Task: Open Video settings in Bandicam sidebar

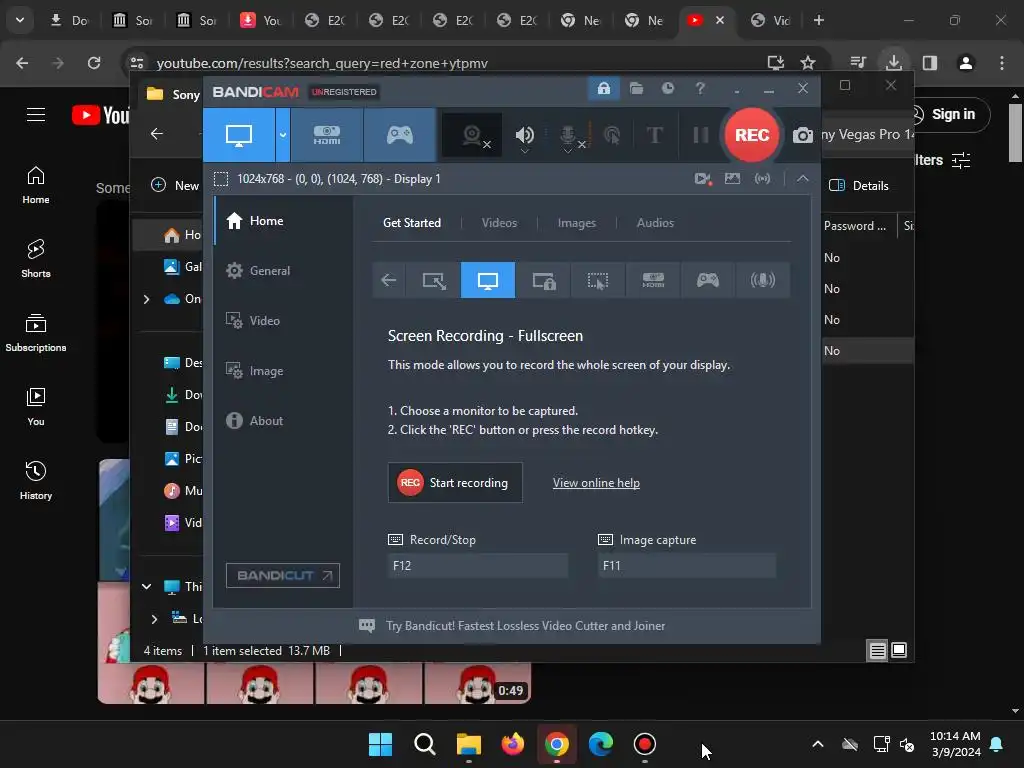Action: point(282,321)
